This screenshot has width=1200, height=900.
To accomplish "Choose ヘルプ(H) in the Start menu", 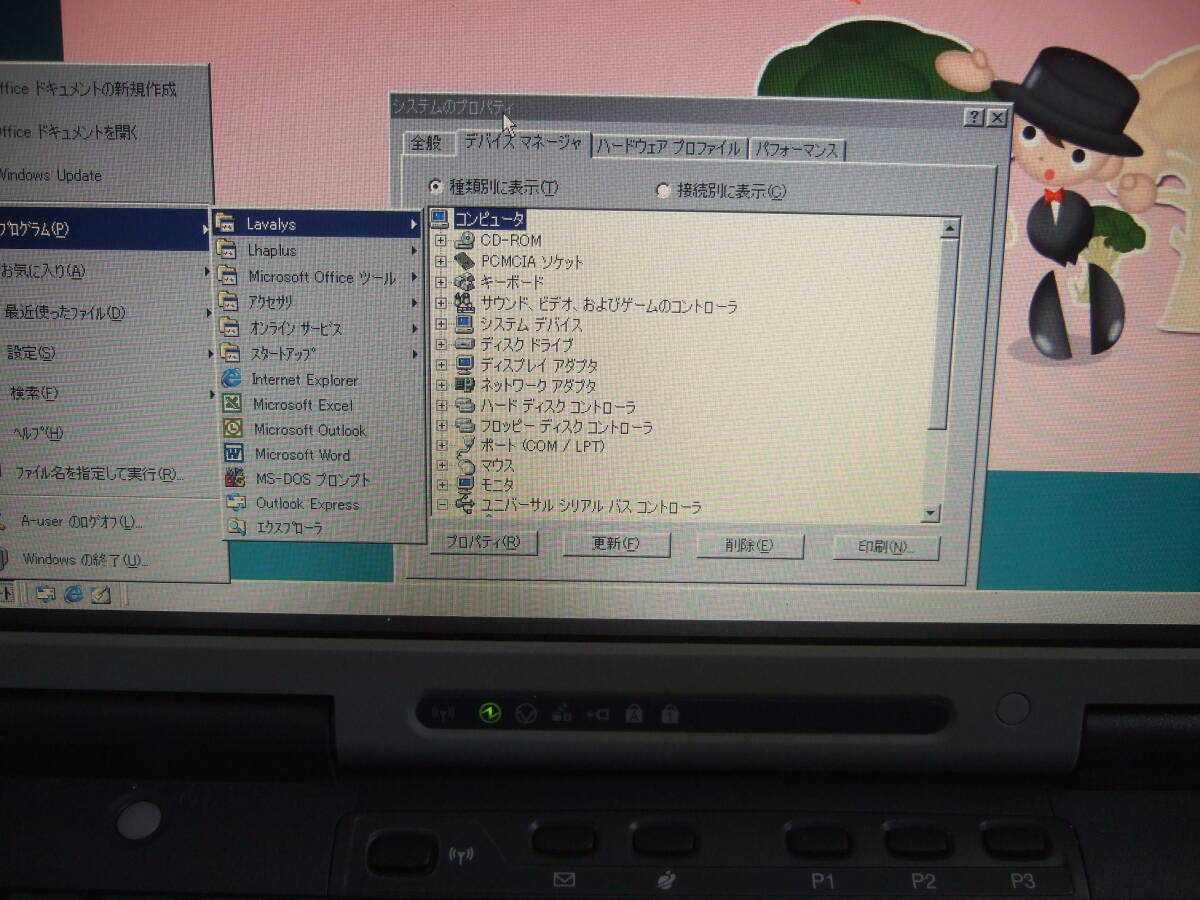I will (110, 433).
